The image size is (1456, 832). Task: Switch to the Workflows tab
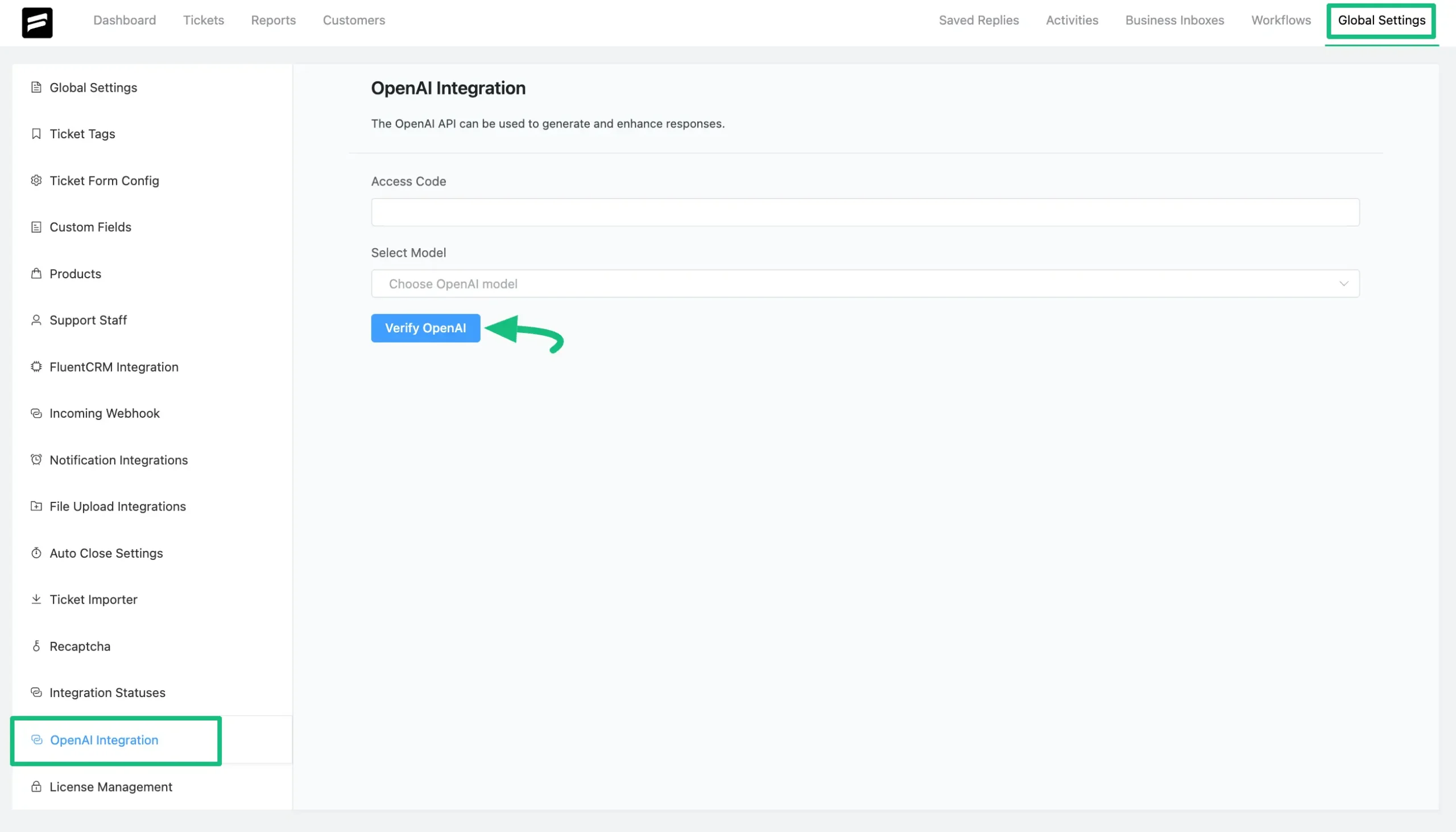[x=1280, y=20]
